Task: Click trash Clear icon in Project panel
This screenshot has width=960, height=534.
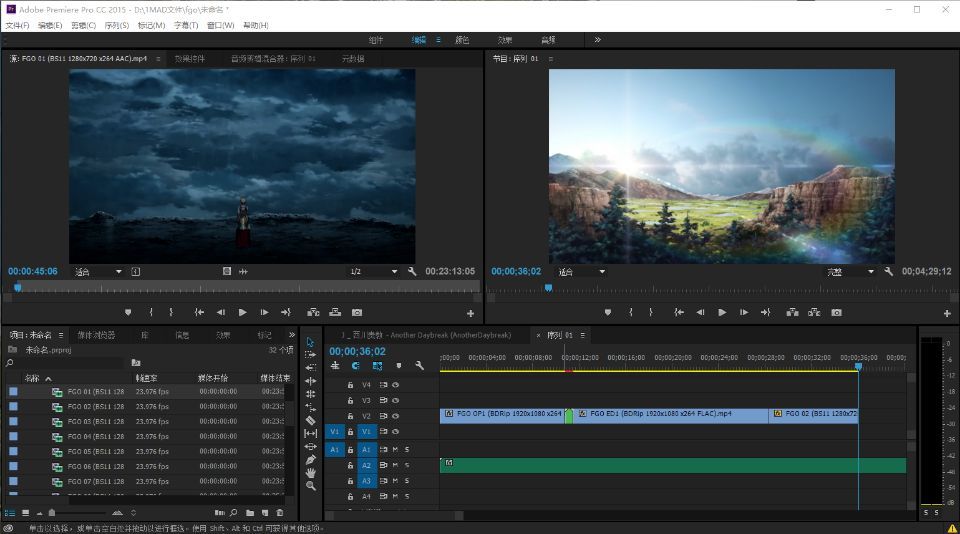Action: [x=280, y=513]
